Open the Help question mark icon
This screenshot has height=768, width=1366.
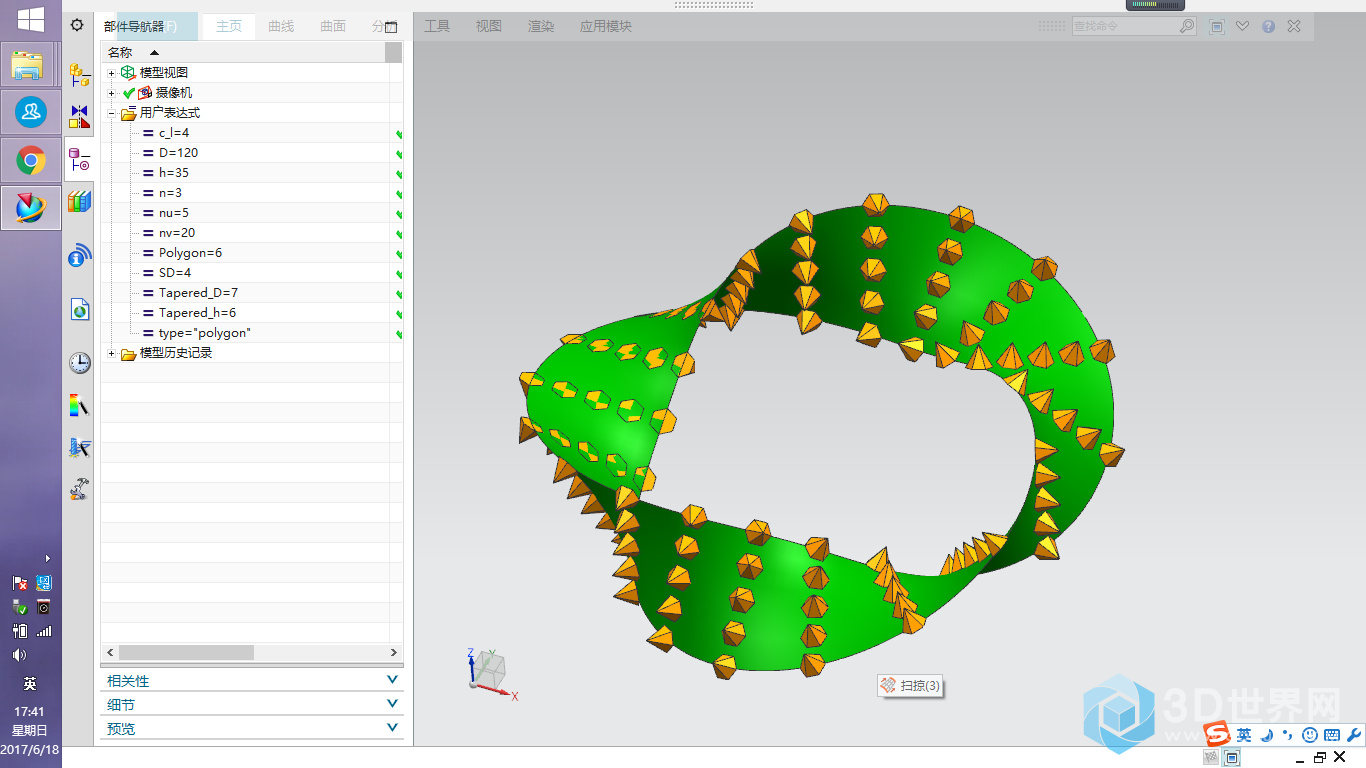pyautogui.click(x=1268, y=27)
